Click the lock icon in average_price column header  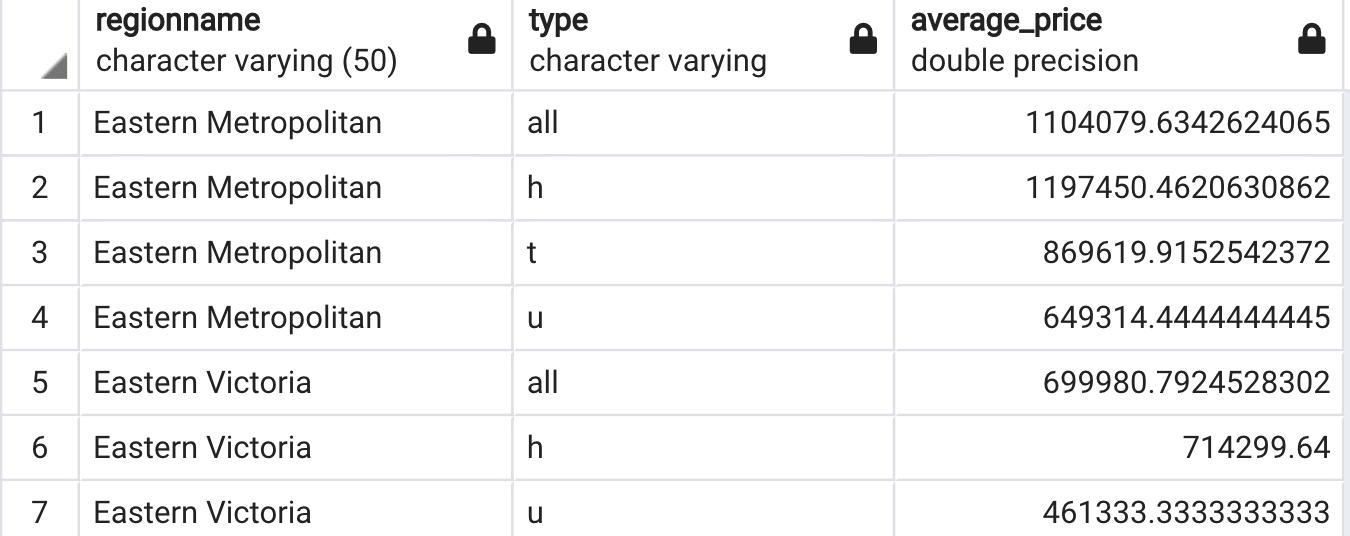tap(1311, 41)
